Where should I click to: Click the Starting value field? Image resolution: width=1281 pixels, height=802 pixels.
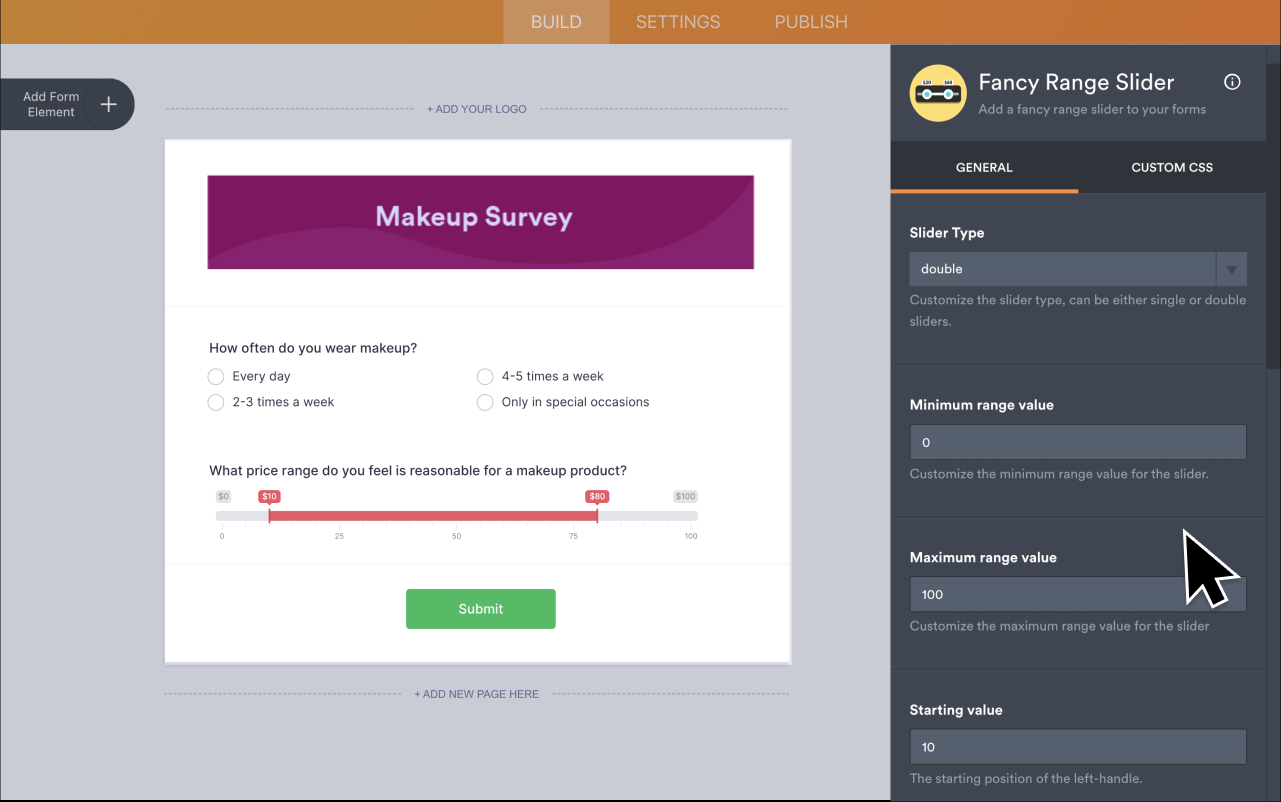[x=1077, y=746]
